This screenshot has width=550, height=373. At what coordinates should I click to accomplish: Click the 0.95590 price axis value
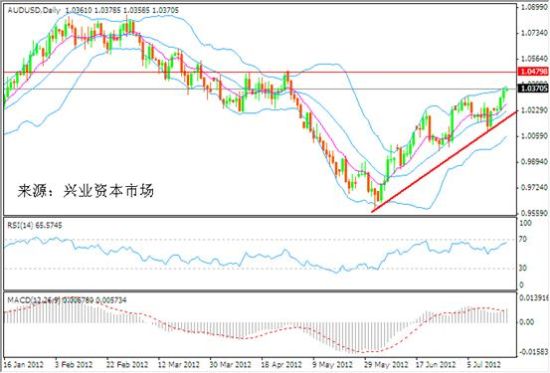(534, 213)
